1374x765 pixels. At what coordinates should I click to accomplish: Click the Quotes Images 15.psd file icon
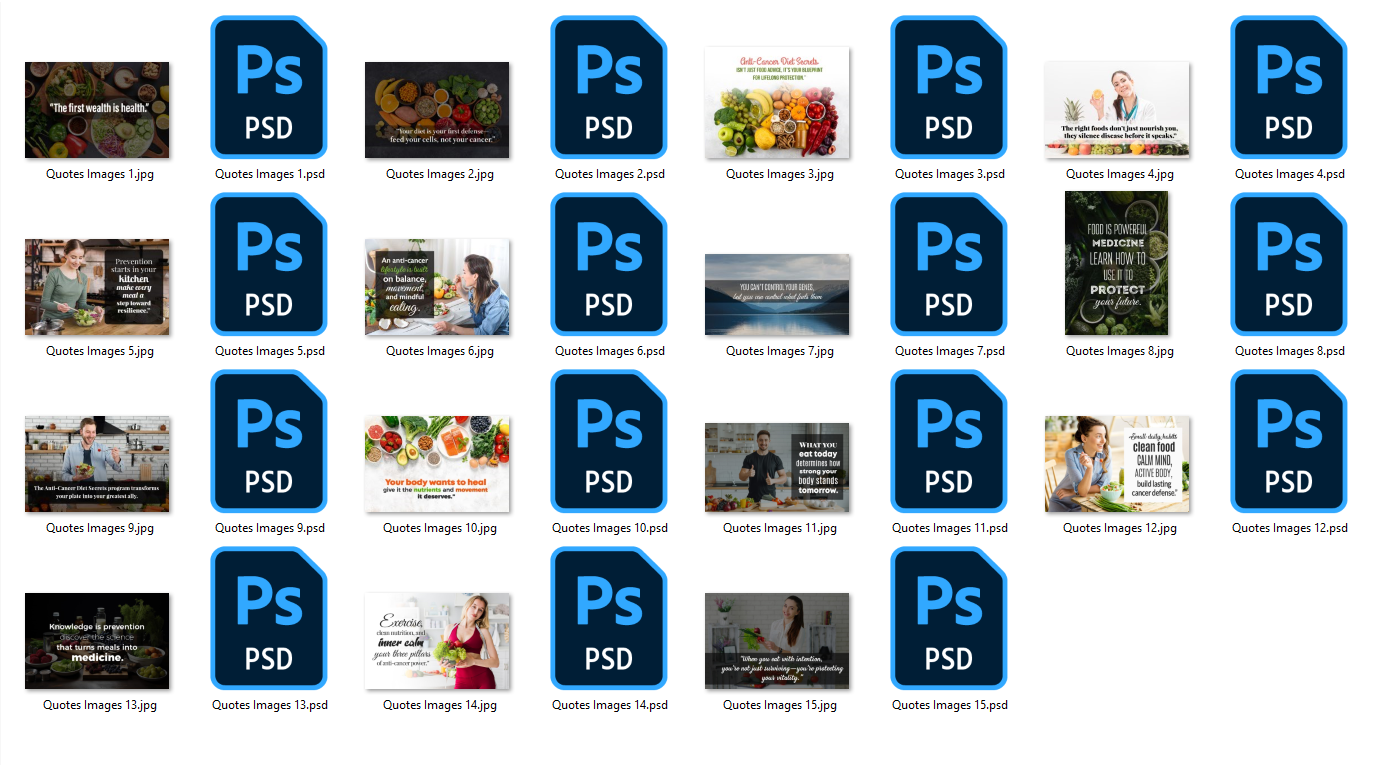click(949, 618)
